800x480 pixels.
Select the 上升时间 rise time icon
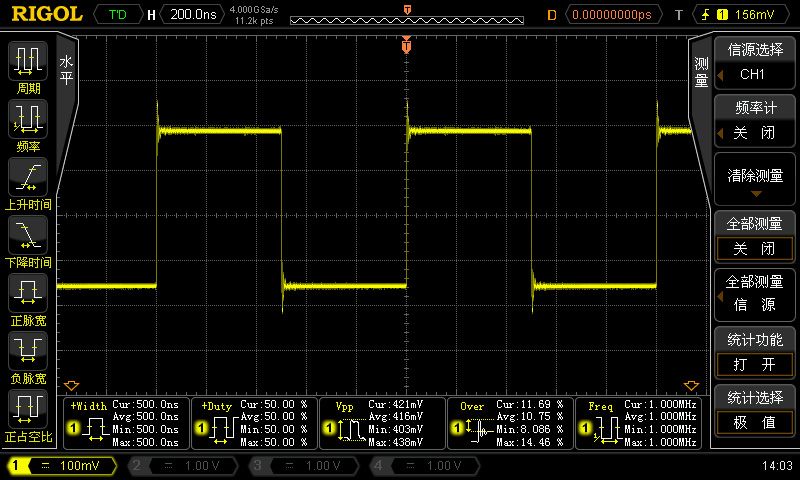tap(27, 182)
